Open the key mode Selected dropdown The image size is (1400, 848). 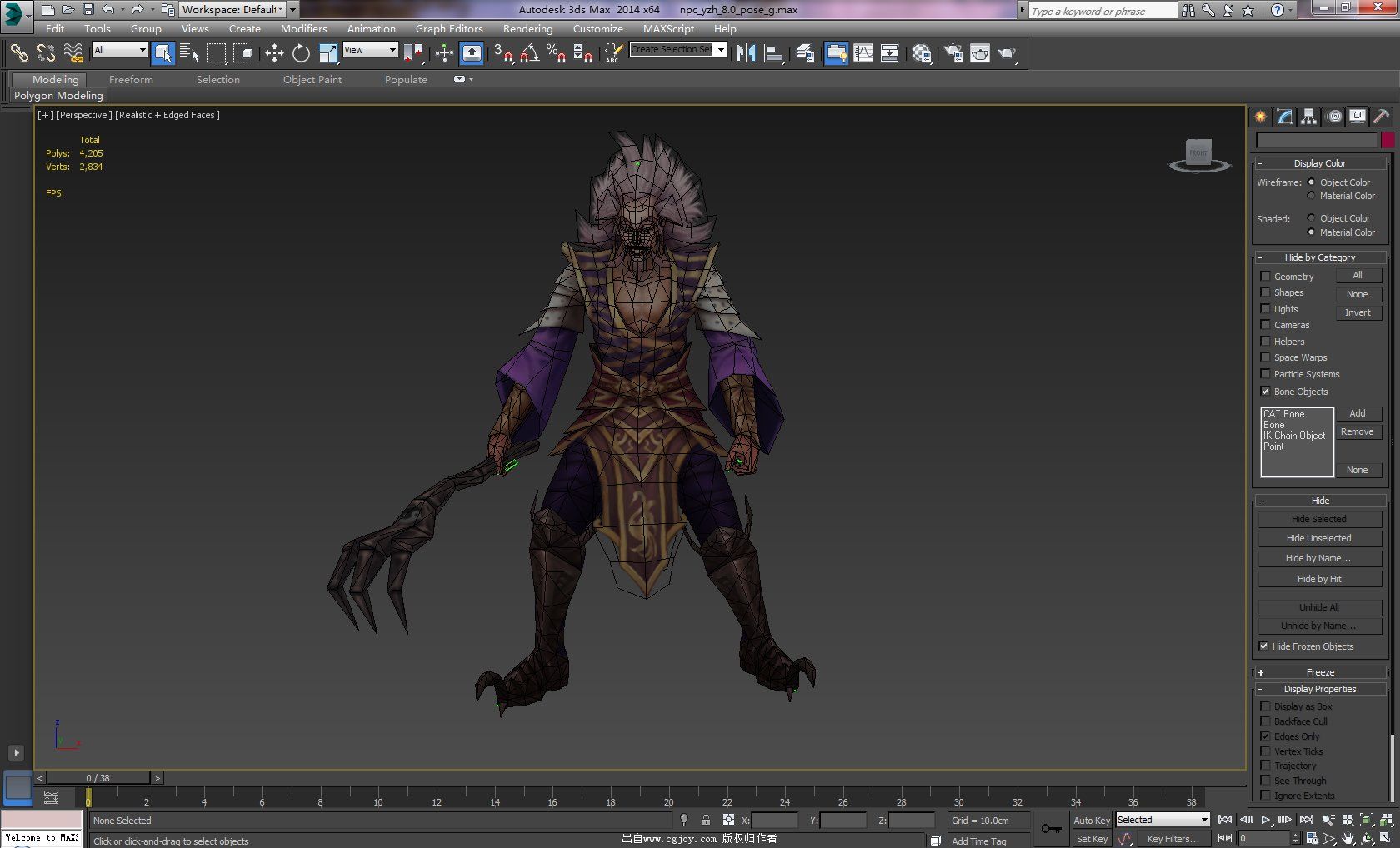pos(1162,820)
